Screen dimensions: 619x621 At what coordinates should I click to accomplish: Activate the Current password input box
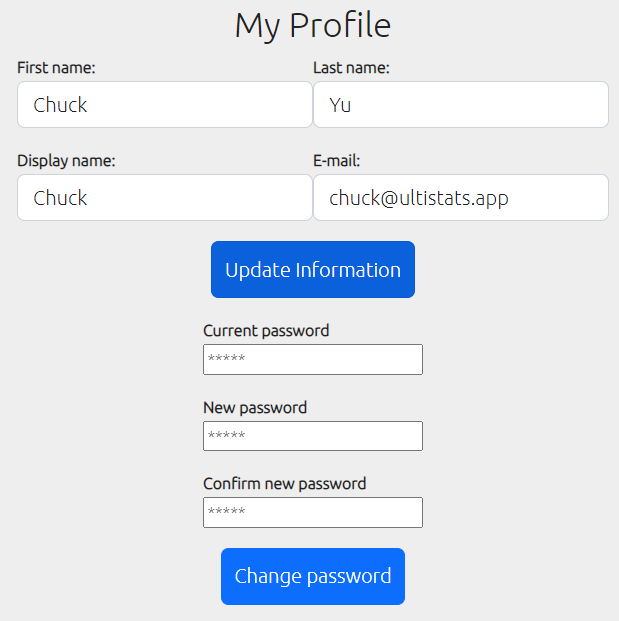pyautogui.click(x=313, y=359)
